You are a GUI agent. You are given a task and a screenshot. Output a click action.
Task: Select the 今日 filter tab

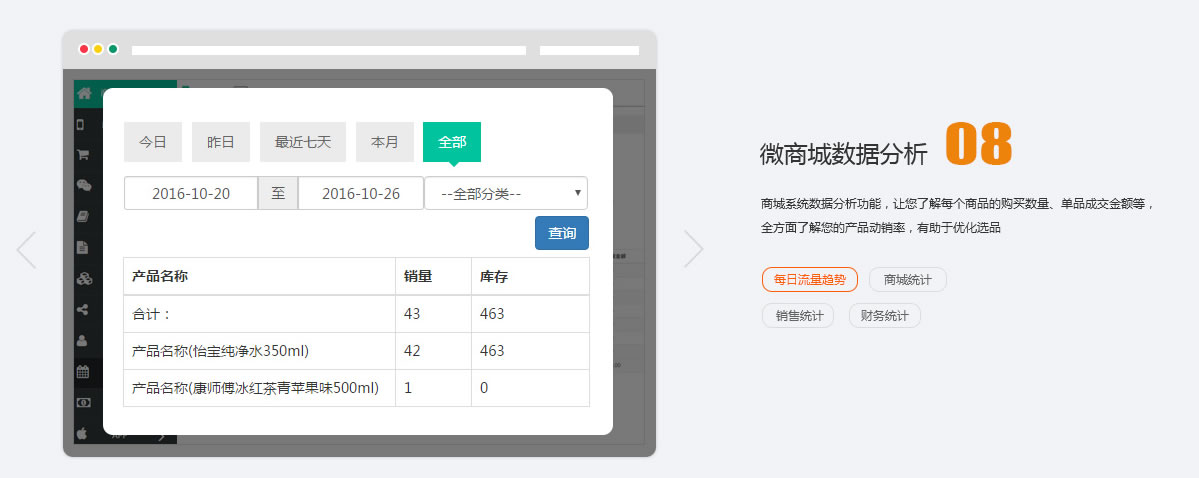[153, 142]
